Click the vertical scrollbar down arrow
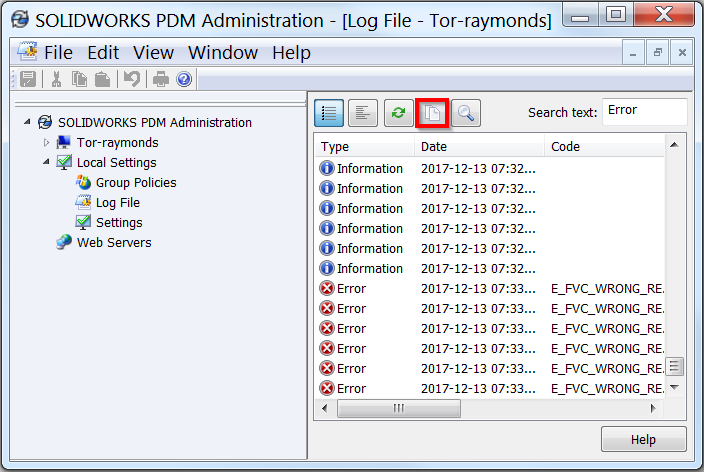The height and width of the screenshot is (472, 704). pyautogui.click(x=674, y=387)
